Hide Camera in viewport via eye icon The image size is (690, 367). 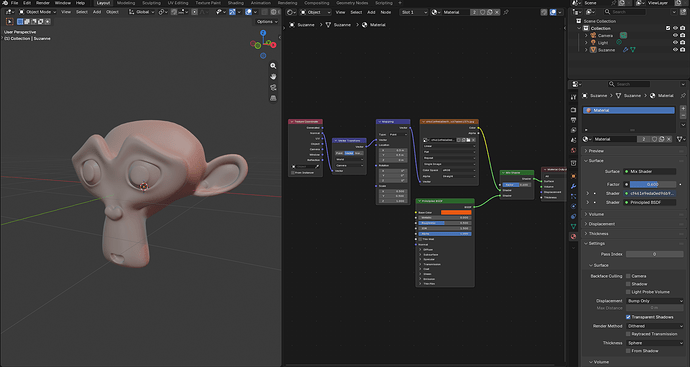tap(675, 36)
